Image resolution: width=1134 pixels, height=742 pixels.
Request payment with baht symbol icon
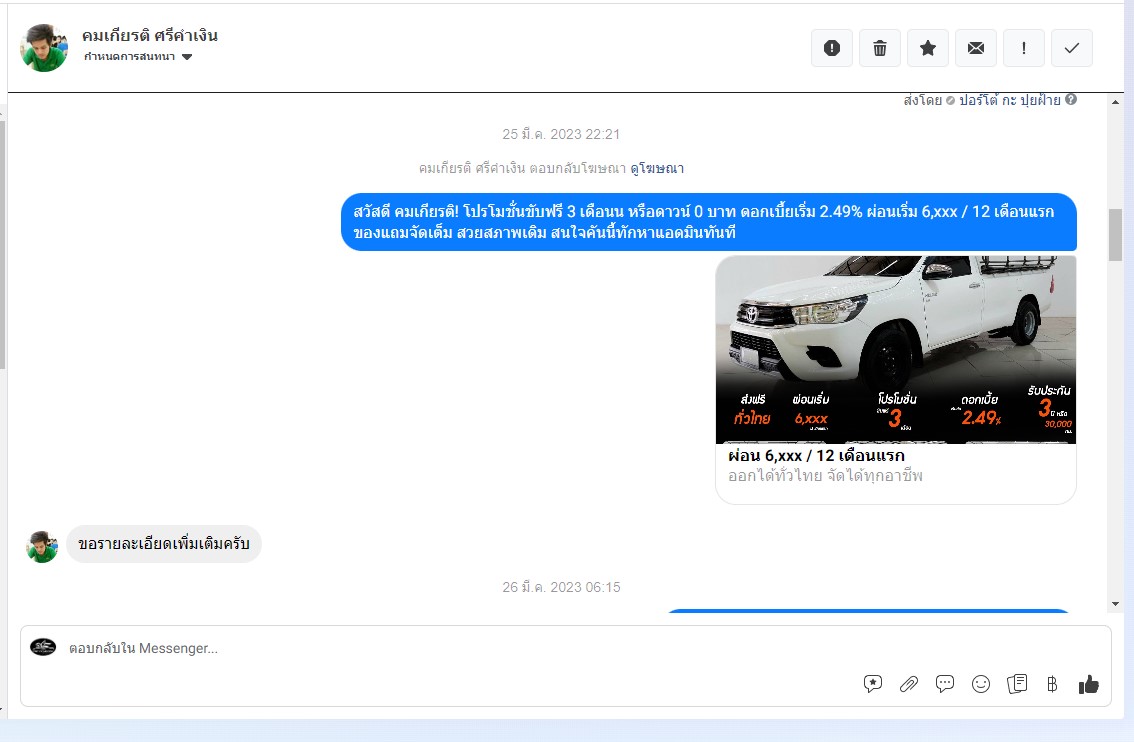pyautogui.click(x=1052, y=683)
